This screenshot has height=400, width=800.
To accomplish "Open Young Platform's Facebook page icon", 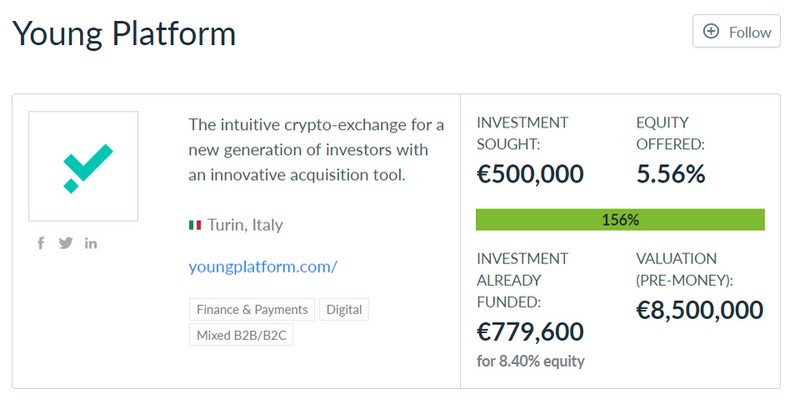I will [41, 243].
